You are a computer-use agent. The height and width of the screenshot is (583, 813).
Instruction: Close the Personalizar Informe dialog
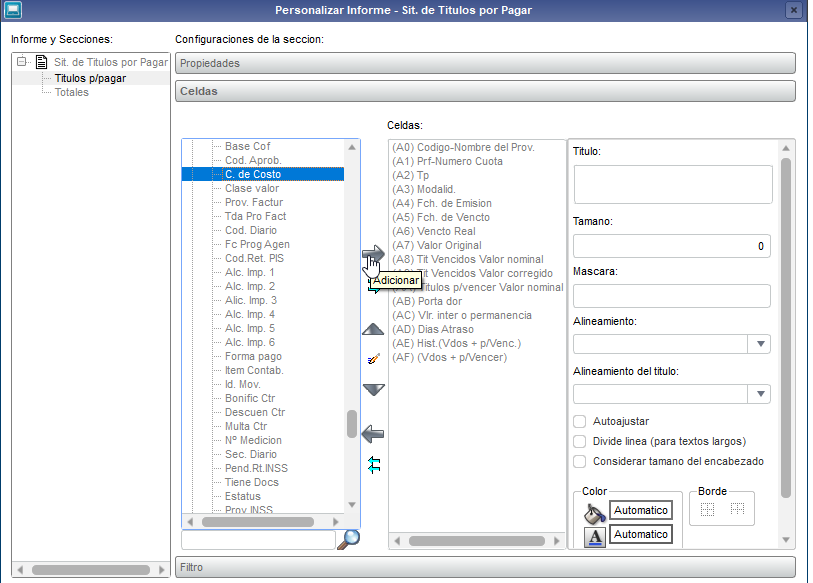pos(794,10)
